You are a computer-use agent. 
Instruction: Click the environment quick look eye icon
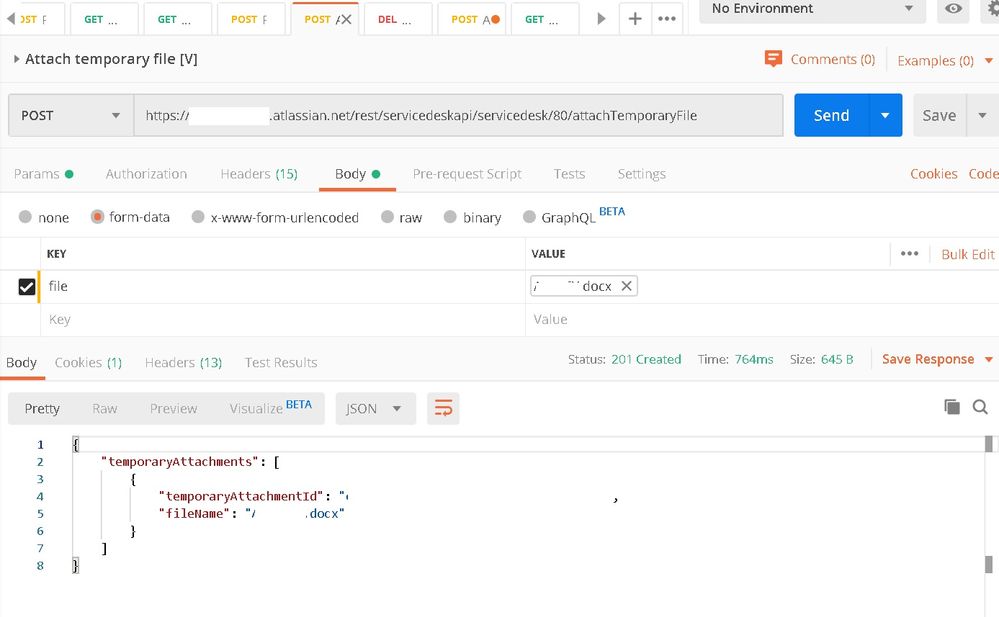pyautogui.click(x=954, y=9)
